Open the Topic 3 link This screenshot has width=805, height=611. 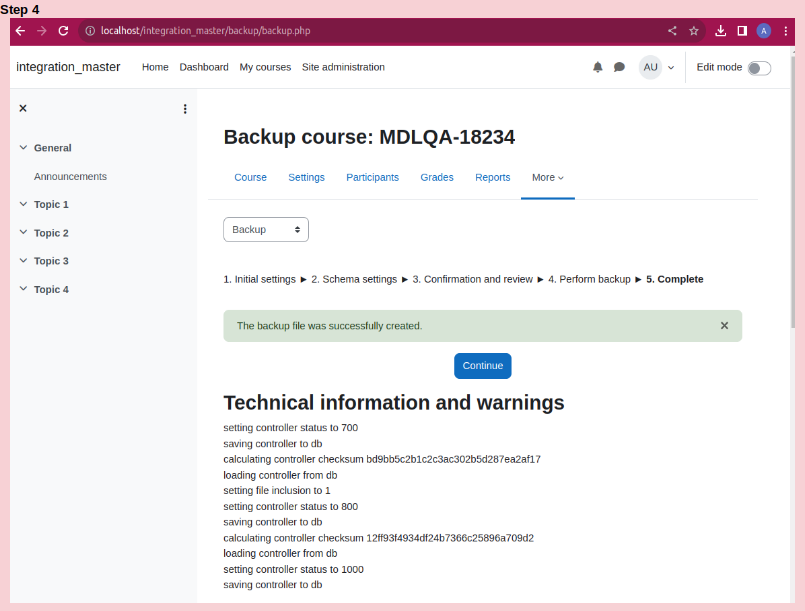click(51, 261)
